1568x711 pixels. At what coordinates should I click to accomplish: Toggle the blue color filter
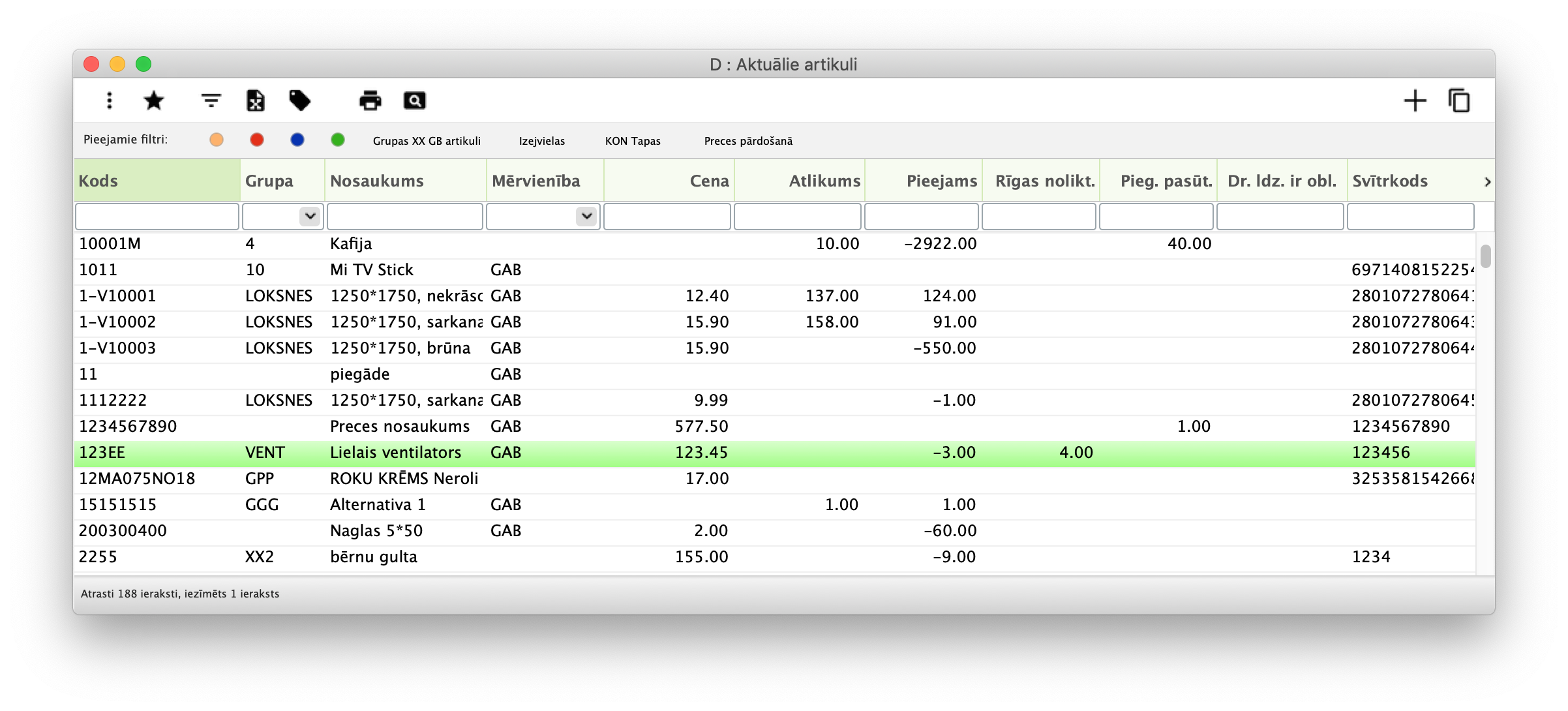click(x=297, y=140)
